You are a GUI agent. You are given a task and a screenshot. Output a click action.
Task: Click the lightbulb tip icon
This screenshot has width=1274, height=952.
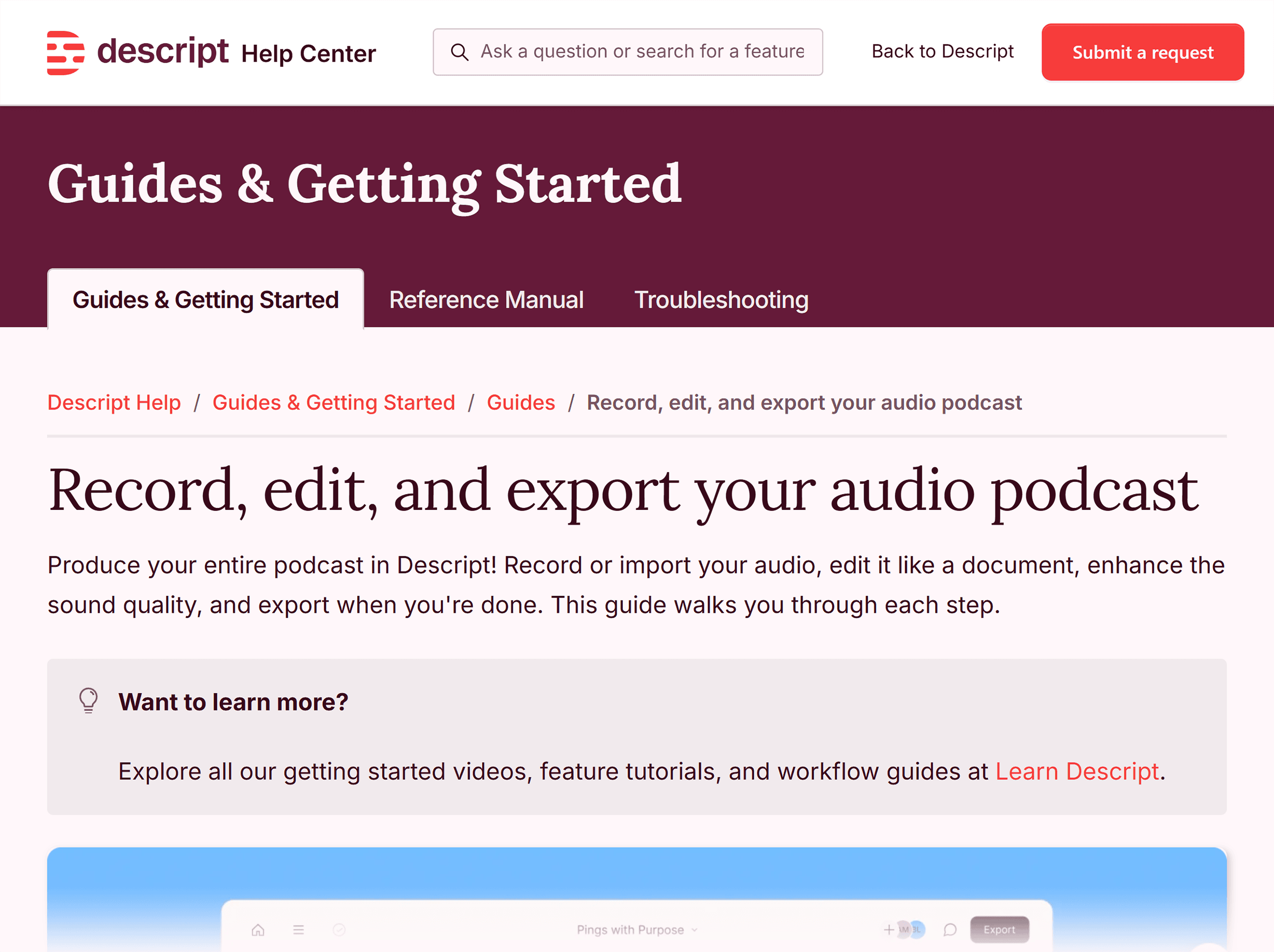pos(88,700)
